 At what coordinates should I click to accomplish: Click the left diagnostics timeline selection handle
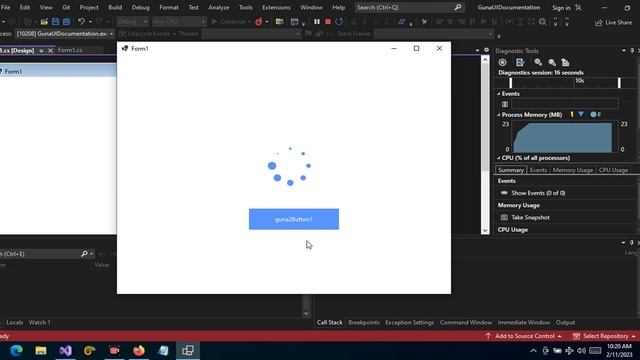point(510,83)
